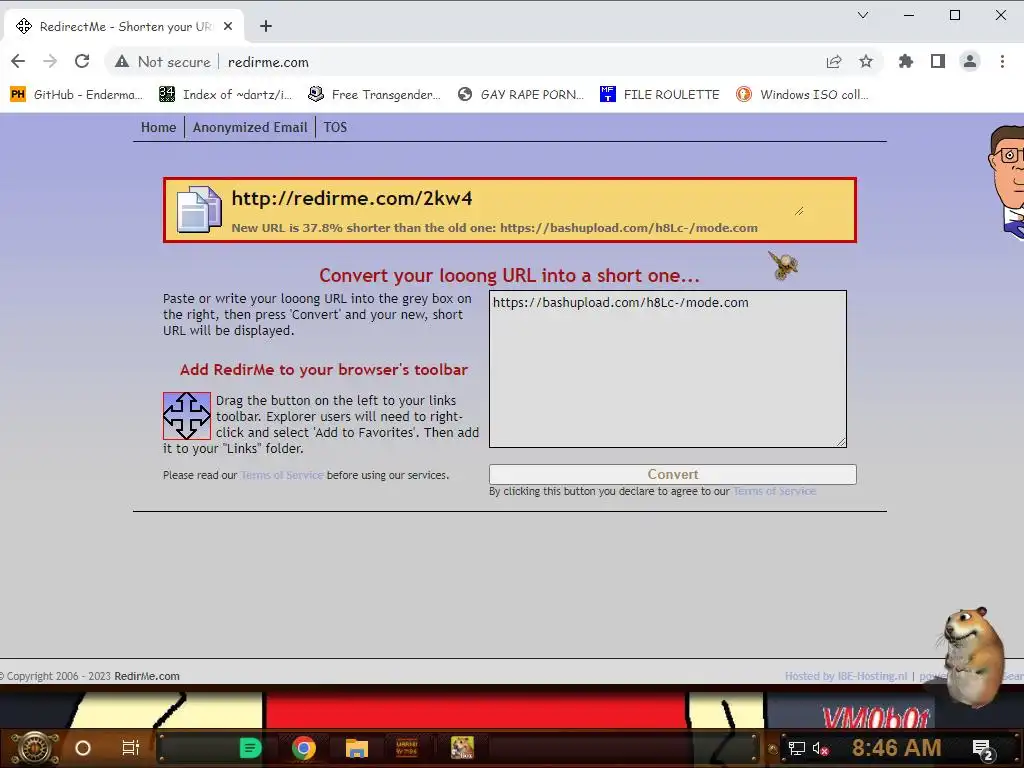Click the resize handle of the URL textarea
This screenshot has width=1024, height=768.
tap(841, 442)
